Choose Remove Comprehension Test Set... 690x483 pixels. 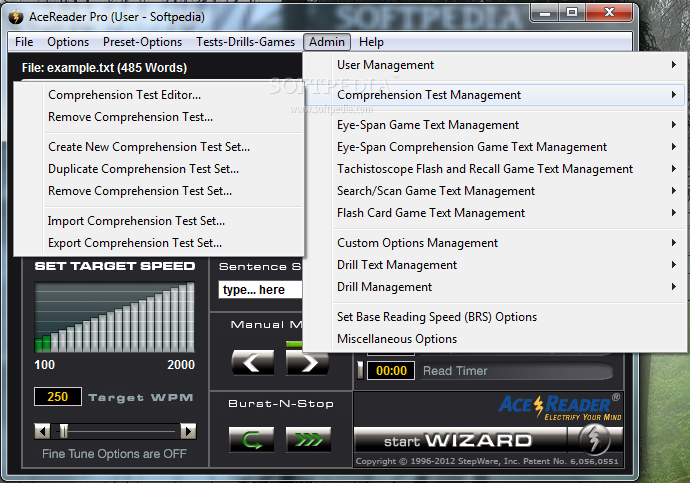[x=159, y=191]
